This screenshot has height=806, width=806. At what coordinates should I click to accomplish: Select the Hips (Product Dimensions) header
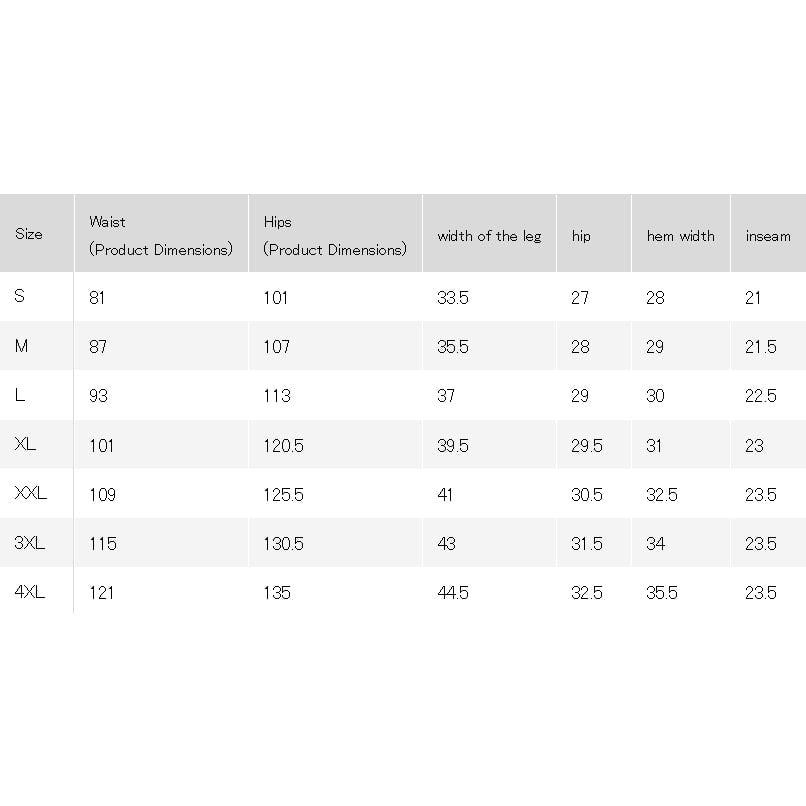coord(335,236)
